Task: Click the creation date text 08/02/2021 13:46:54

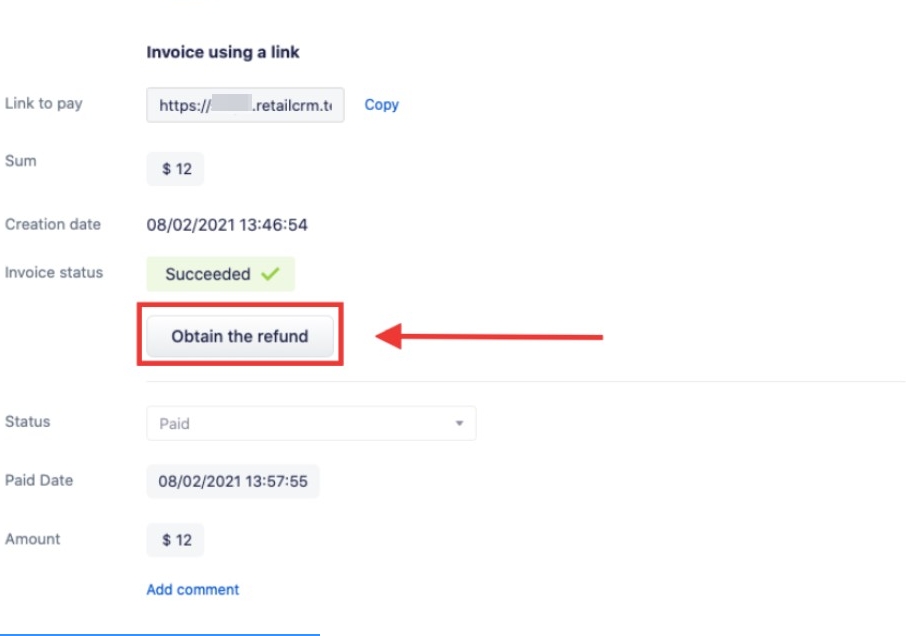Action: (x=226, y=225)
